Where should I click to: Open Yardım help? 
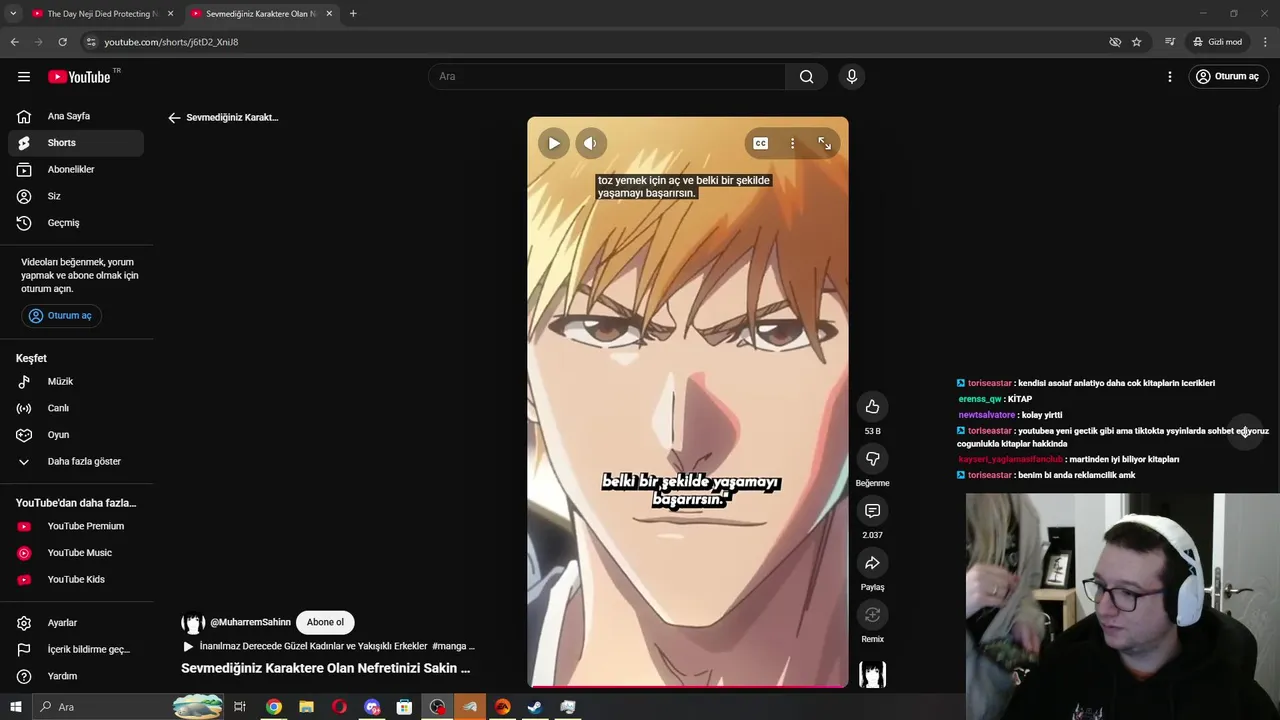(x=76, y=676)
